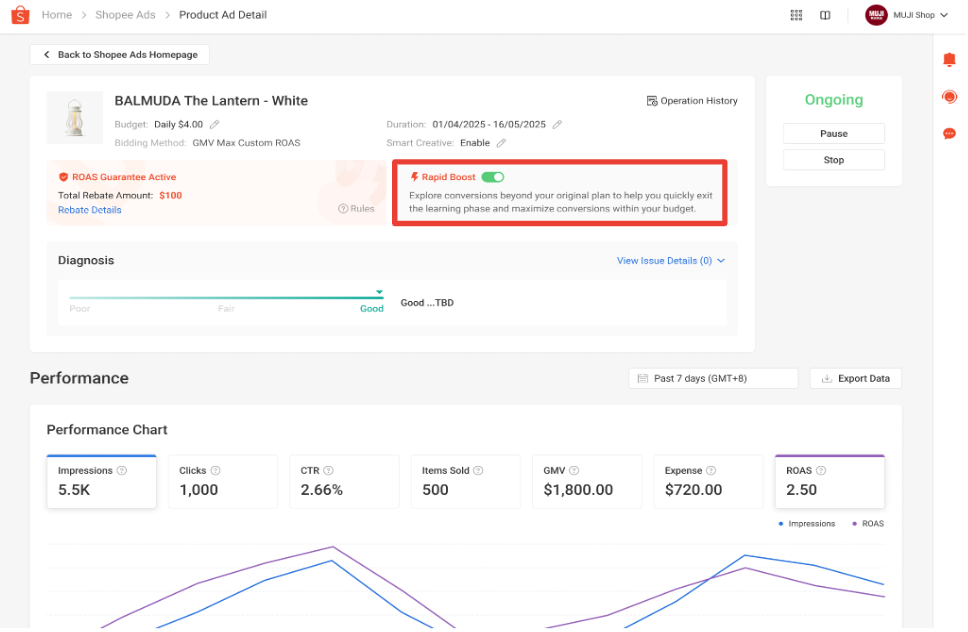Edit Smart Creative pencil icon
The width and height of the screenshot is (968, 632).
click(x=501, y=143)
